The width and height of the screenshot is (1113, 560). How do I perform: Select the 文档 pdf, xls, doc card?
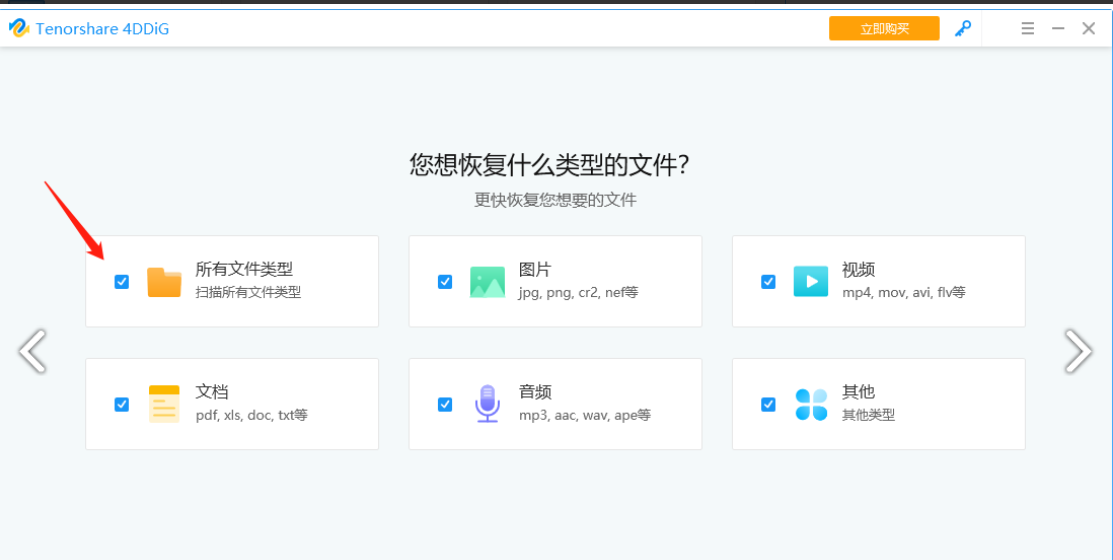(x=232, y=404)
